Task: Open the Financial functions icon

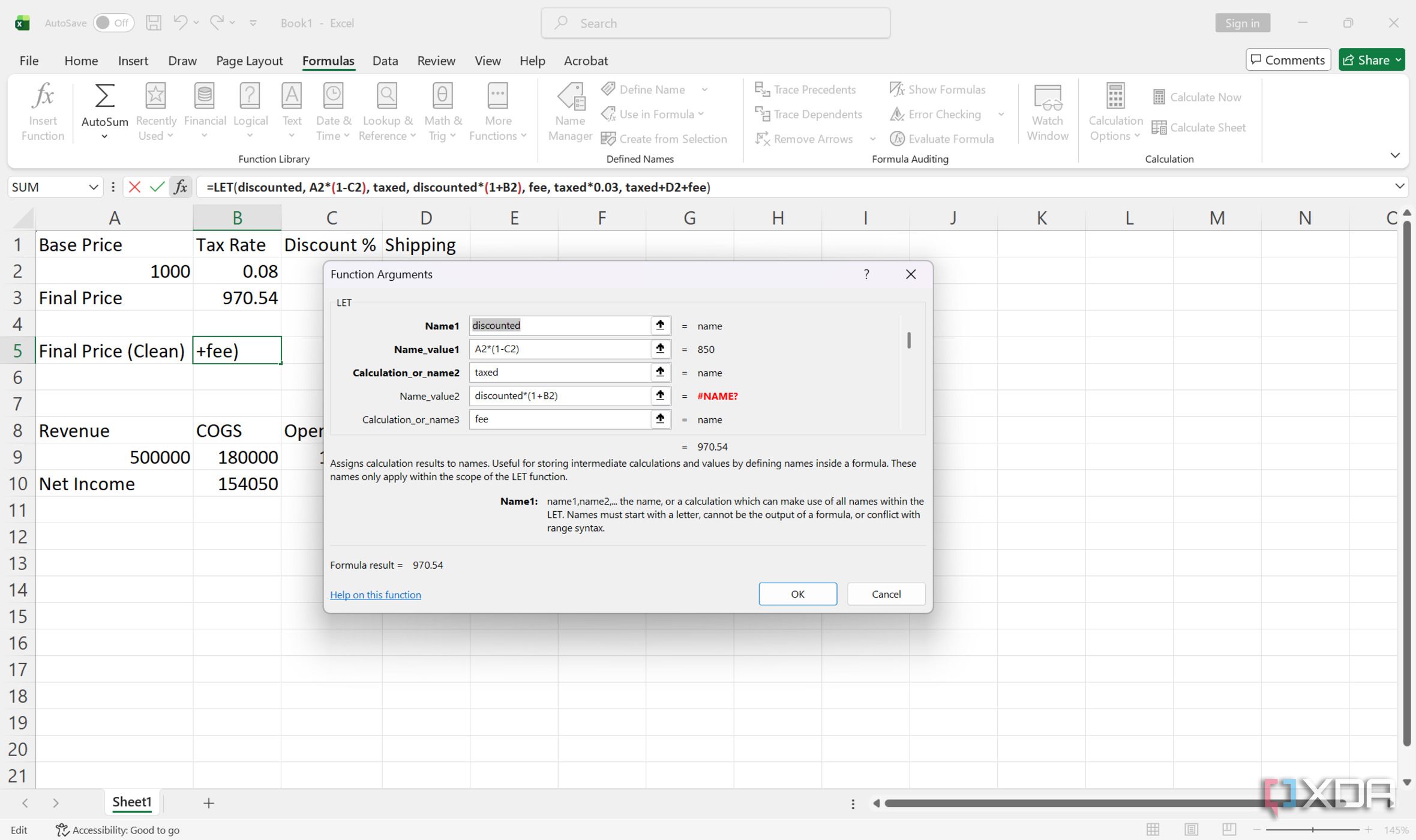Action: [x=205, y=95]
